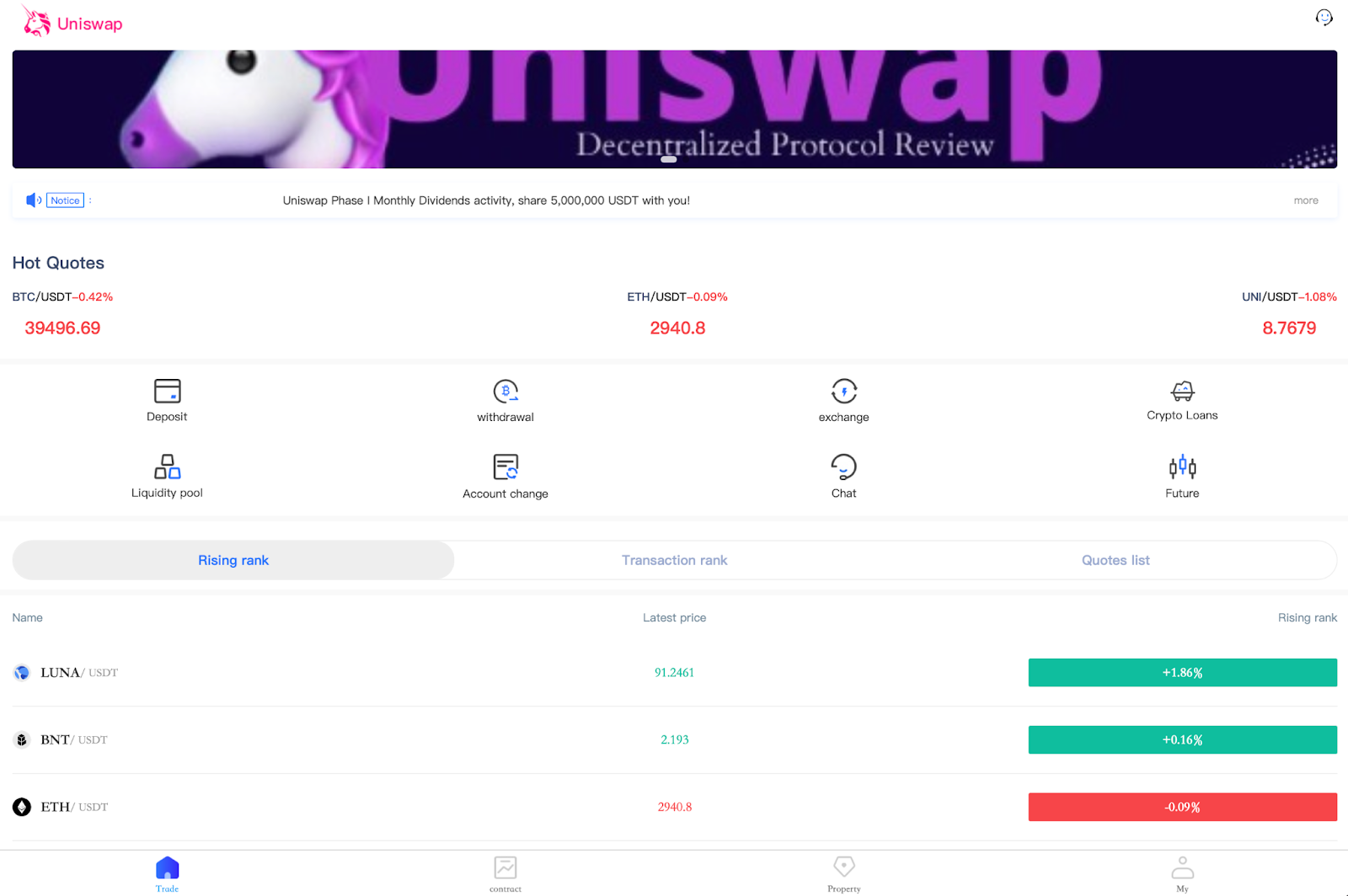The width and height of the screenshot is (1348, 896).
Task: Open the Deposit wallet icon
Action: [x=167, y=391]
